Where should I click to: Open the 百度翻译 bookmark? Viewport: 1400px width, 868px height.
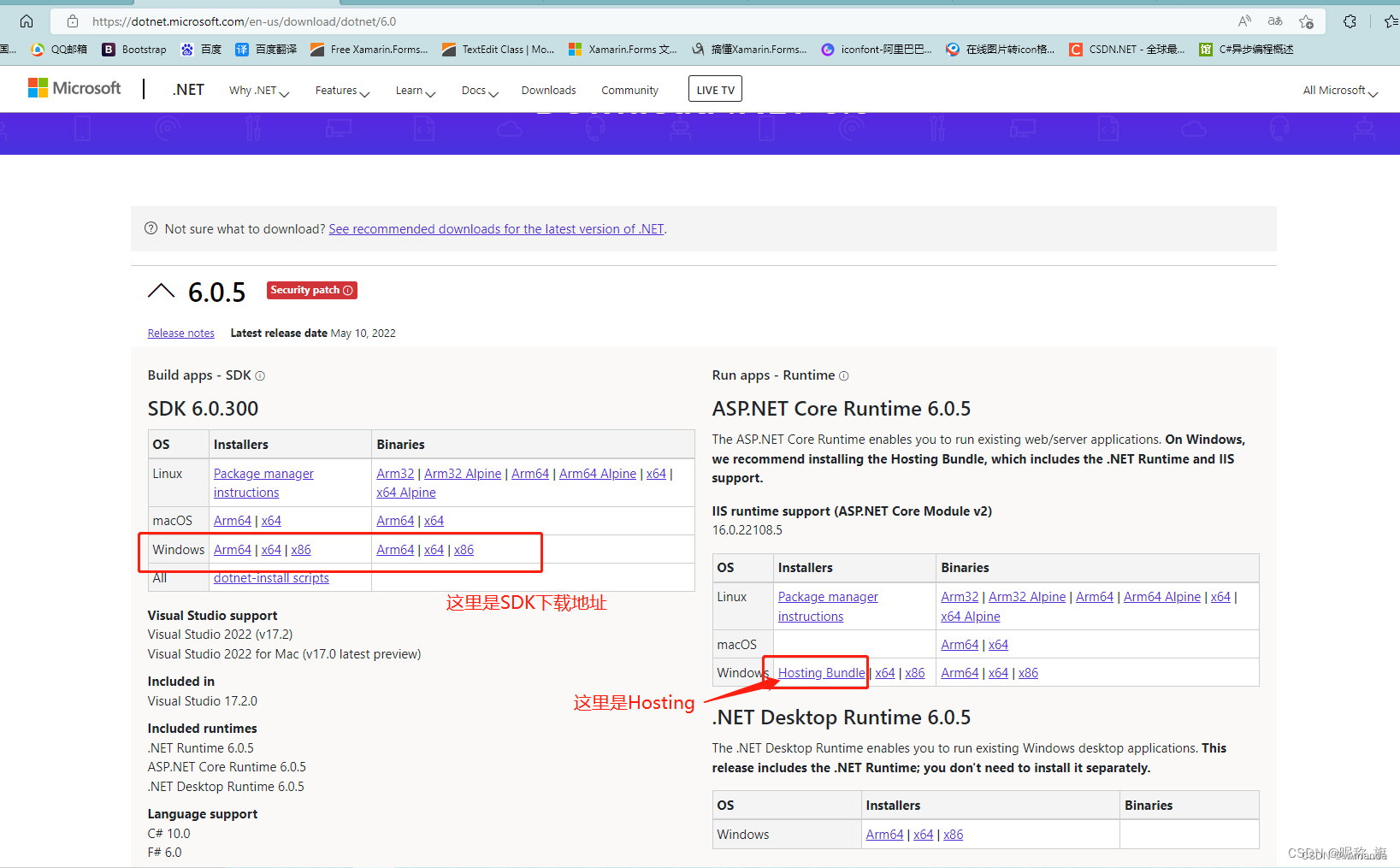pyautogui.click(x=266, y=50)
